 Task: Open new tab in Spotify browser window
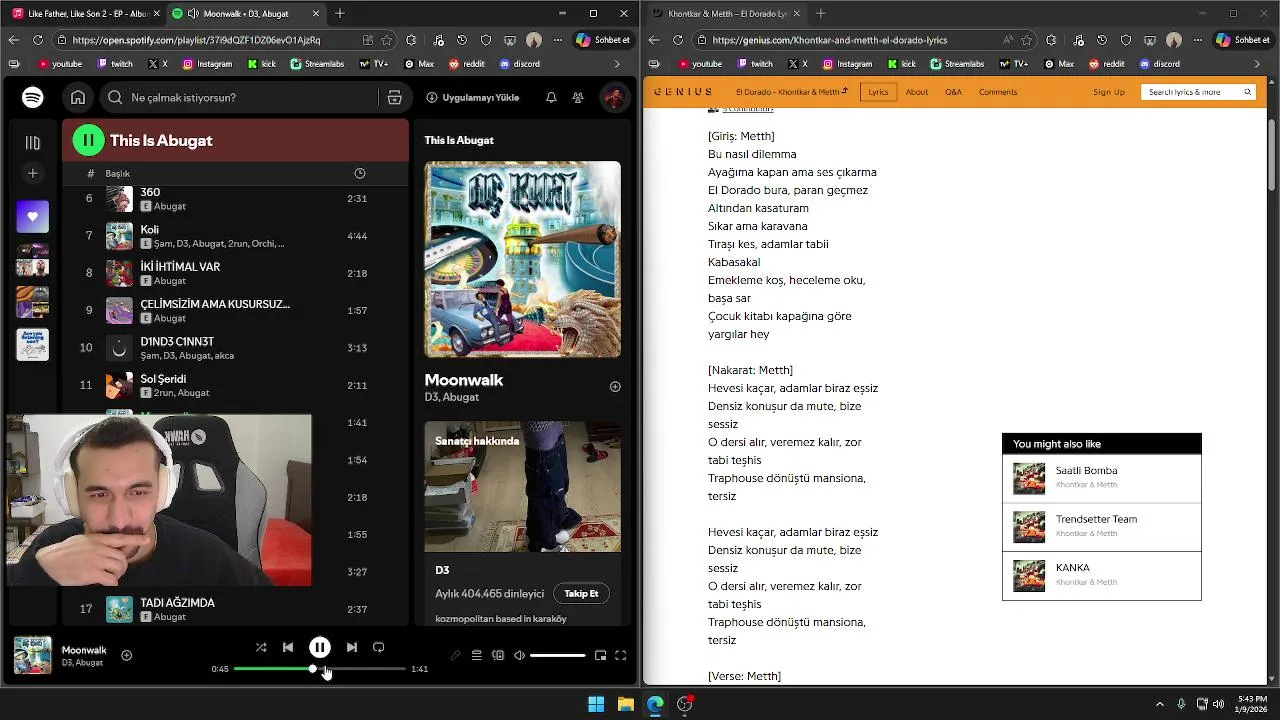click(x=340, y=14)
